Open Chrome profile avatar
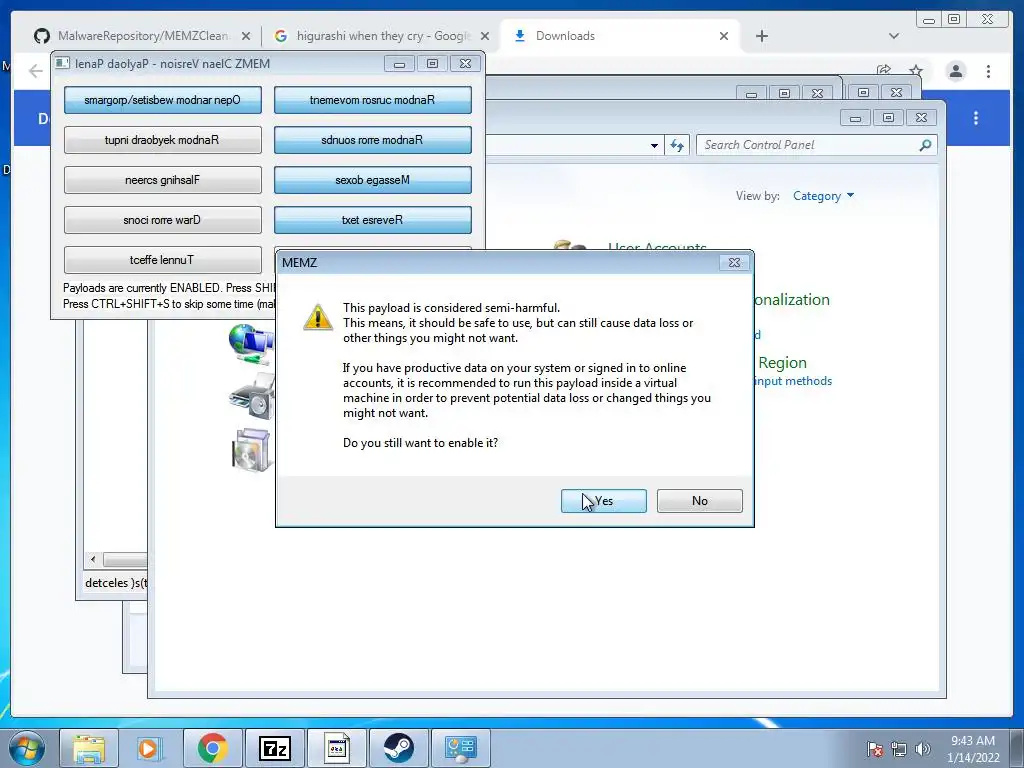This screenshot has height=768, width=1024. [x=956, y=71]
